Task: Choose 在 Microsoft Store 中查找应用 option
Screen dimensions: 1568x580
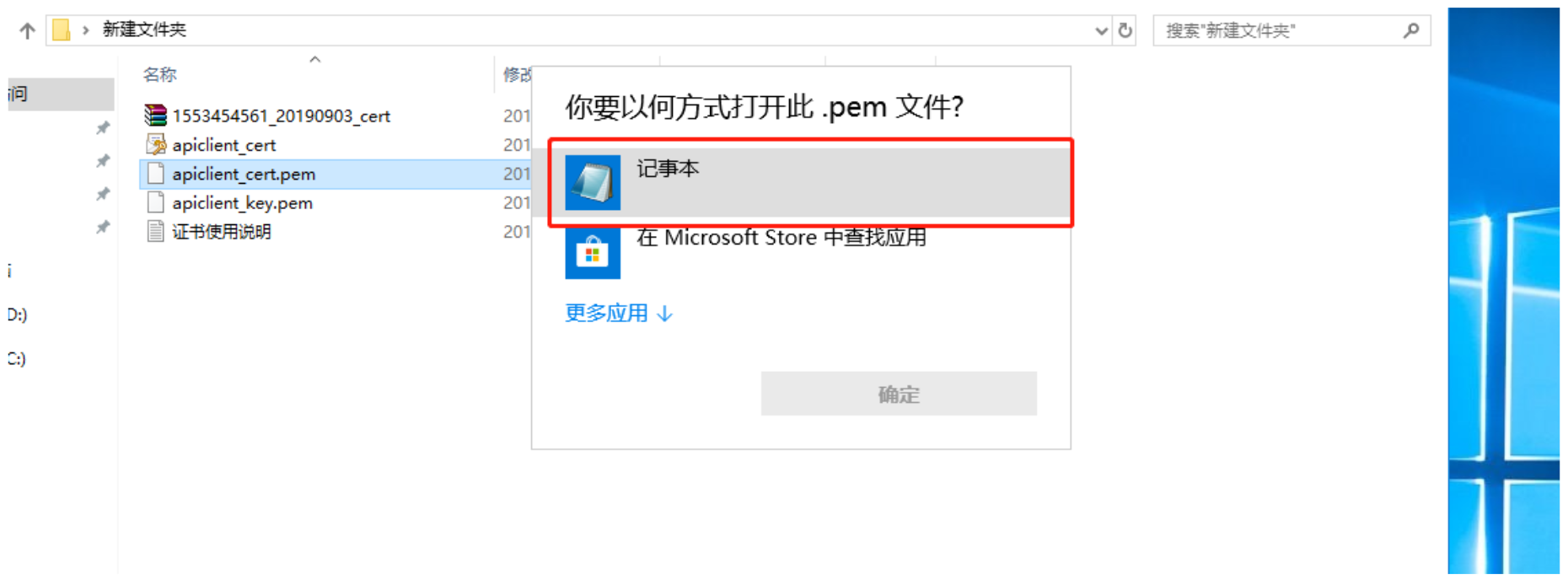Action: [x=781, y=238]
